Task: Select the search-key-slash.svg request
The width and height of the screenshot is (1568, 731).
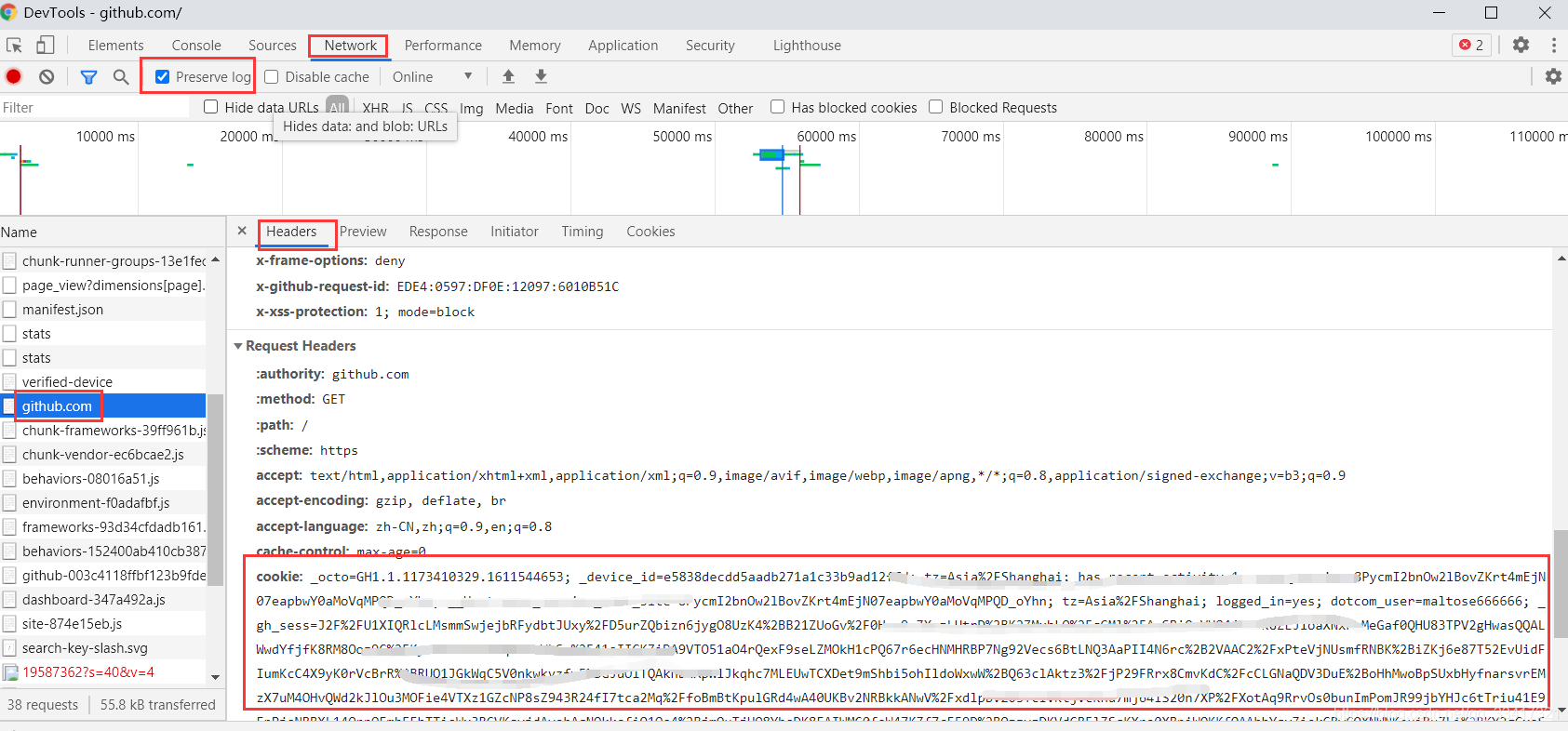Action: pyautogui.click(x=102, y=647)
